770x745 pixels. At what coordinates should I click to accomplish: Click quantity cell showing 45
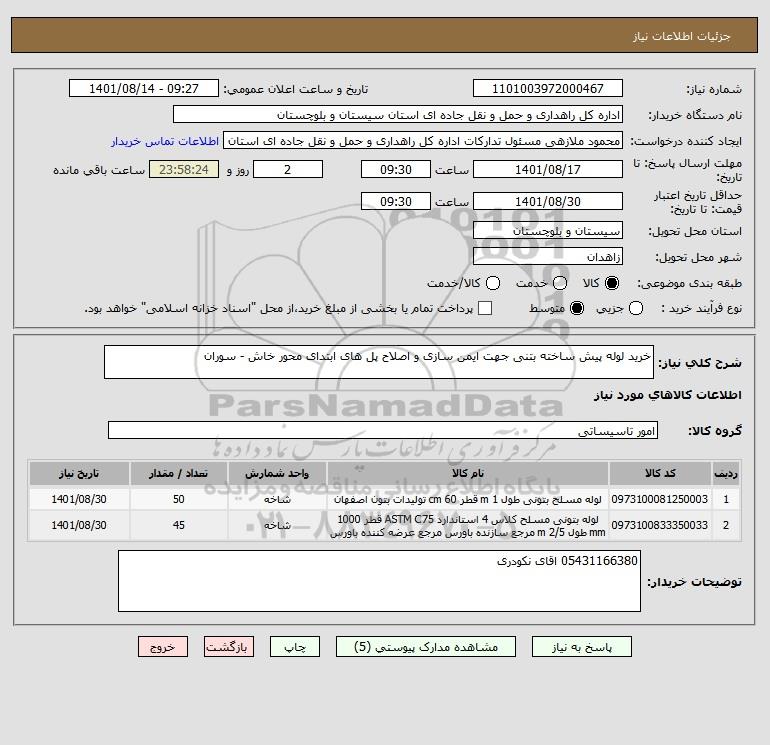(x=178, y=525)
